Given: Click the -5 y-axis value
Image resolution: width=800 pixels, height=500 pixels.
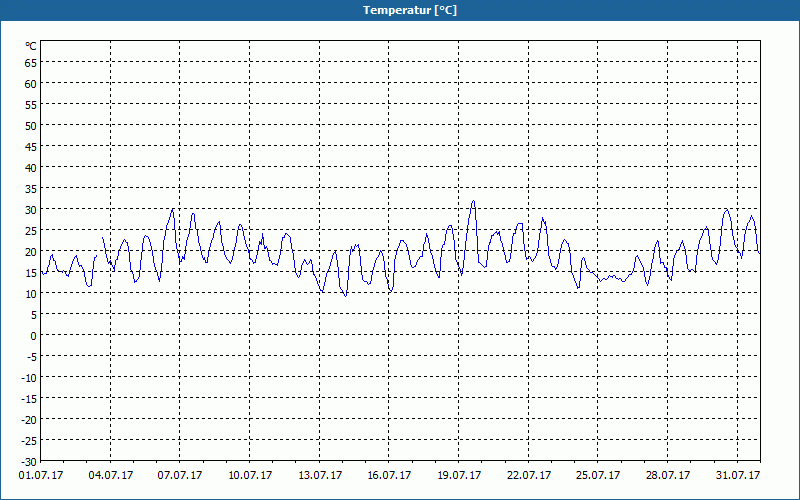Looking at the screenshot, I should coord(32,357).
